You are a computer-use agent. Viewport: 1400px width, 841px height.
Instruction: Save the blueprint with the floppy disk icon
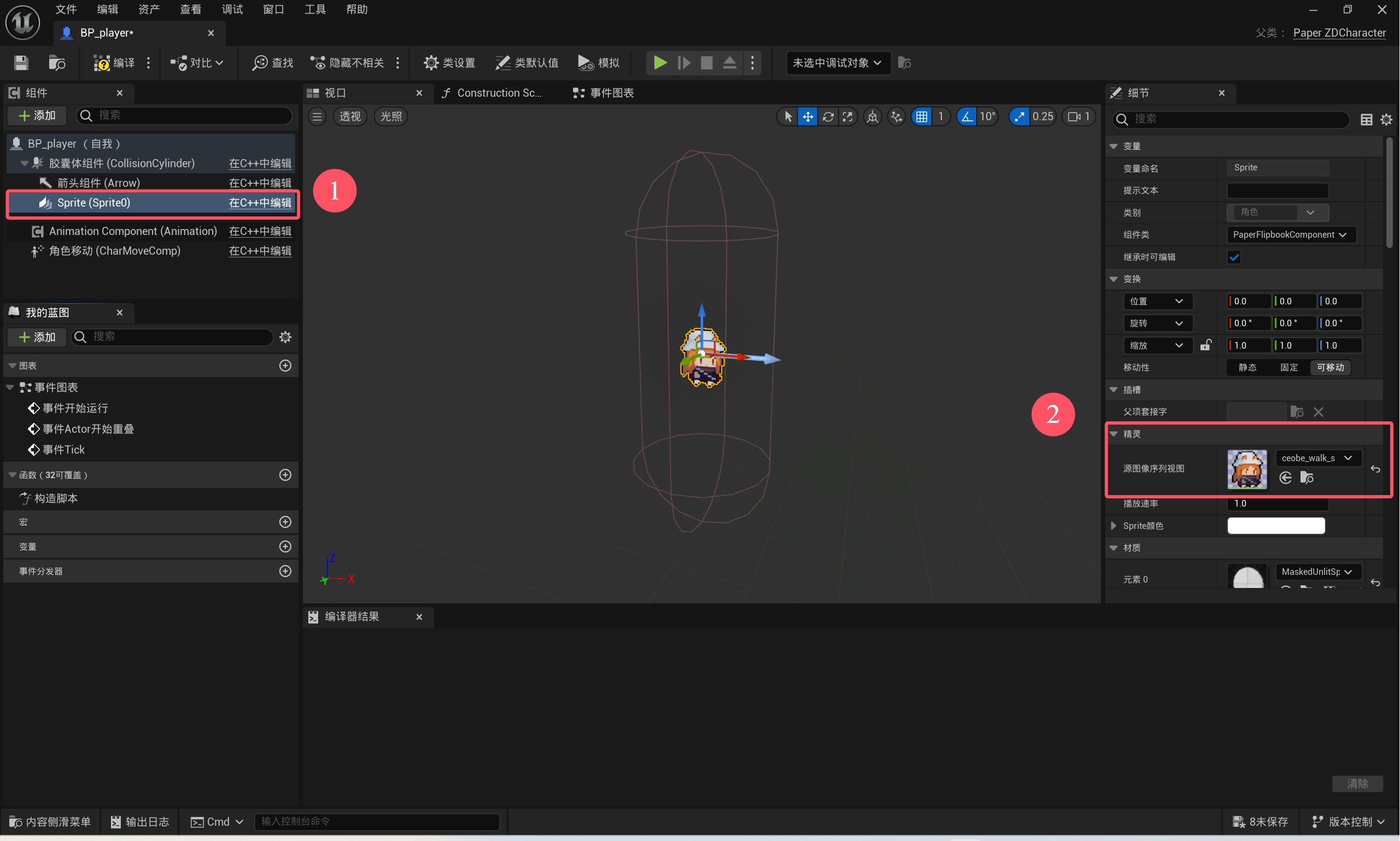coord(21,63)
